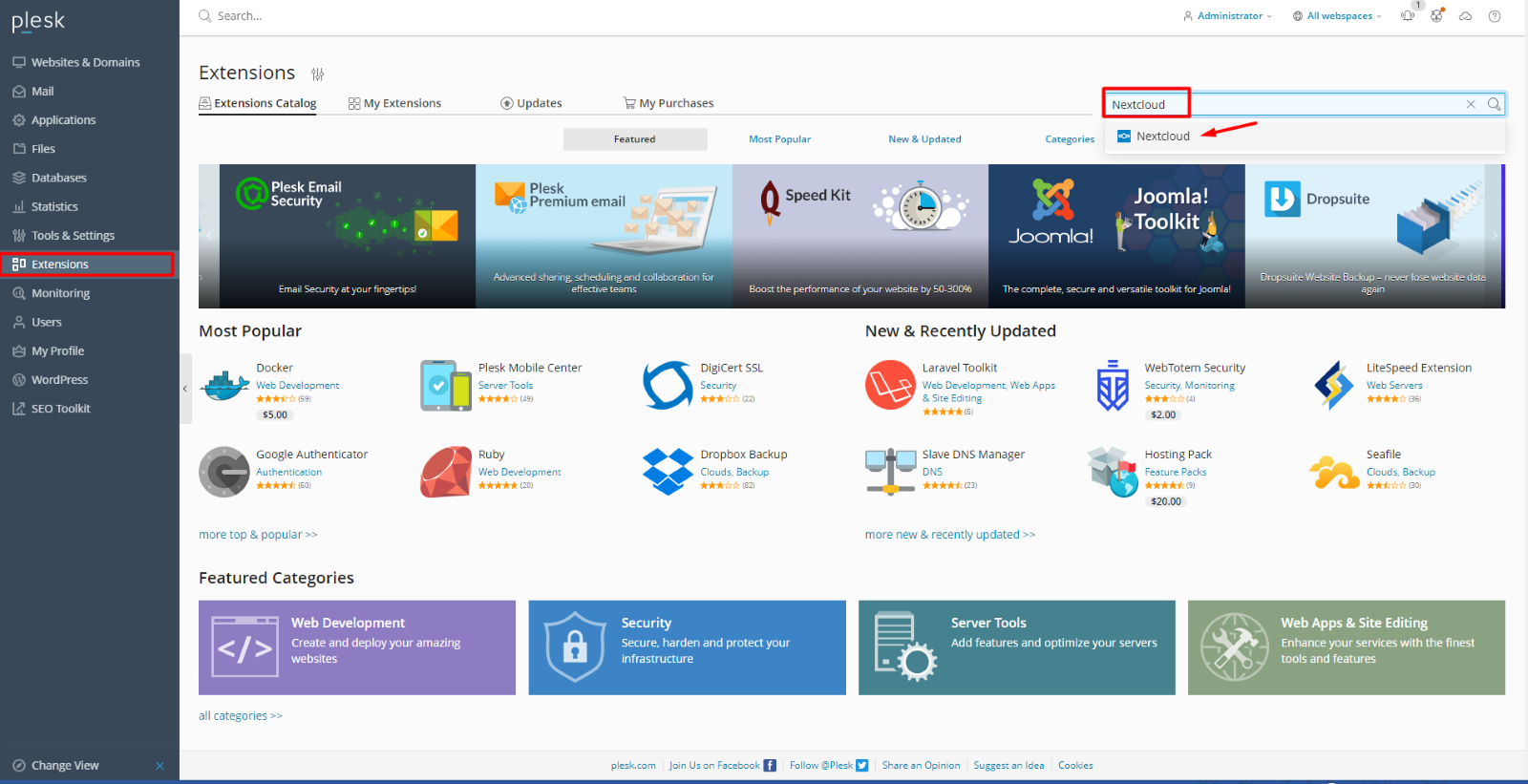Click the Docker extension icon

224,386
